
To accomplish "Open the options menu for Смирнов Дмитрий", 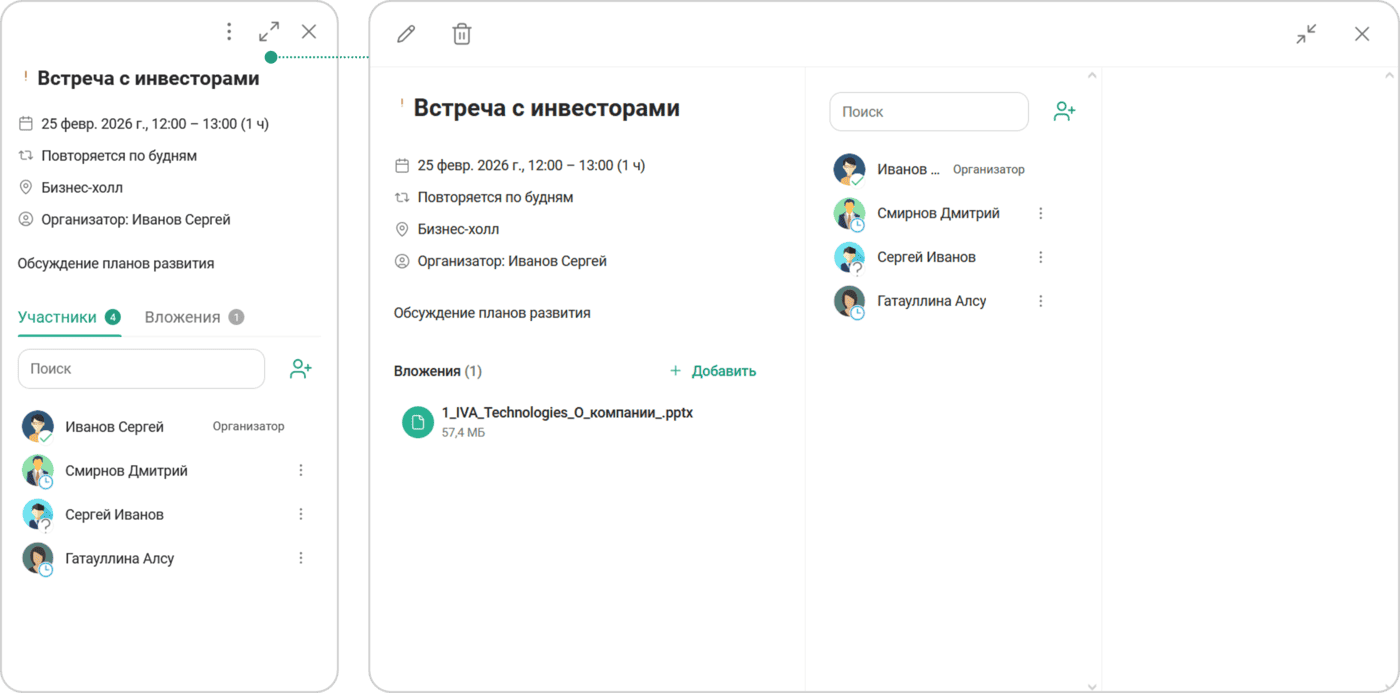I will coord(1040,212).
